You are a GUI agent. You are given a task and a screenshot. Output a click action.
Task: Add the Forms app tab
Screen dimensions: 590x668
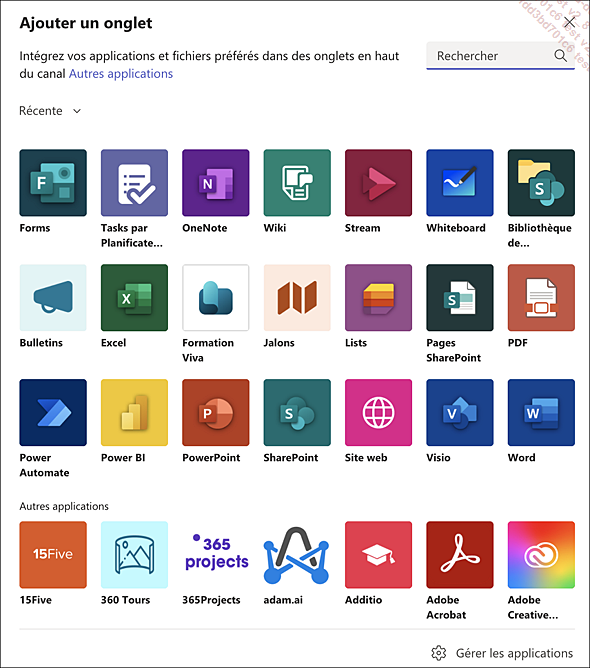[53, 183]
